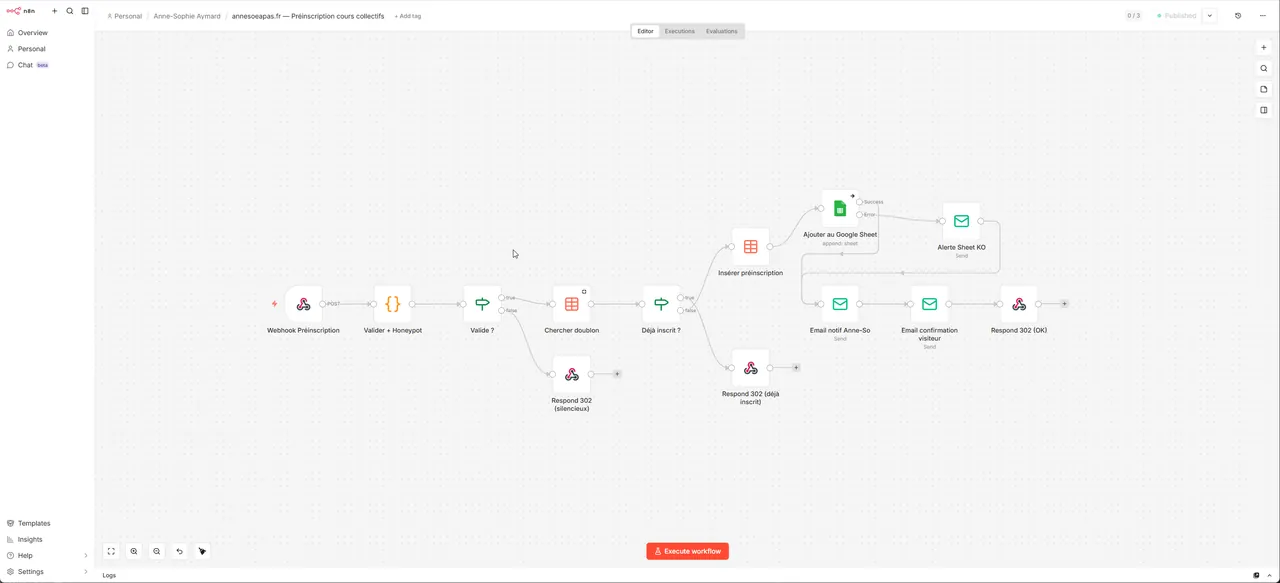Switch to the Evaluations tab
The image size is (1280, 583).
[x=722, y=31]
